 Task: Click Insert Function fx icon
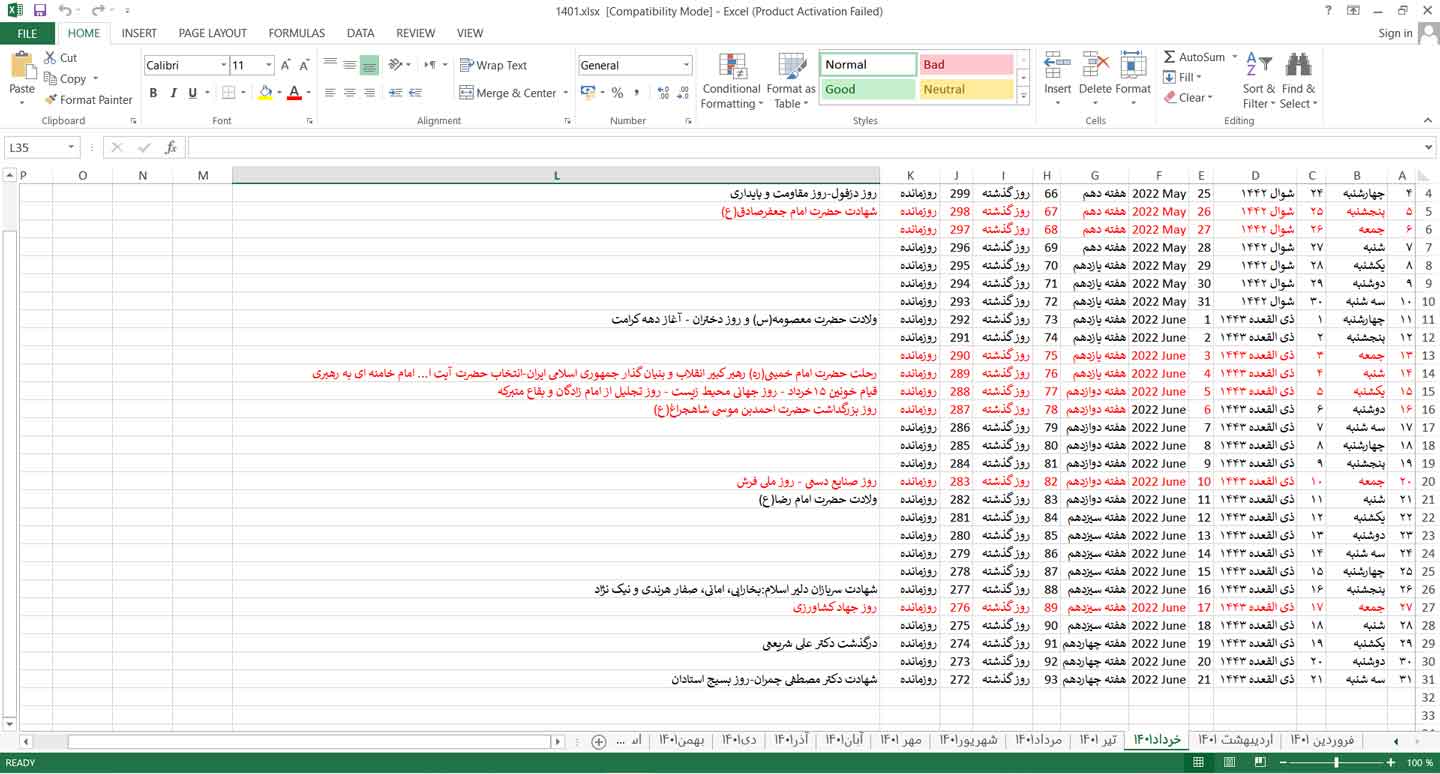click(x=171, y=147)
